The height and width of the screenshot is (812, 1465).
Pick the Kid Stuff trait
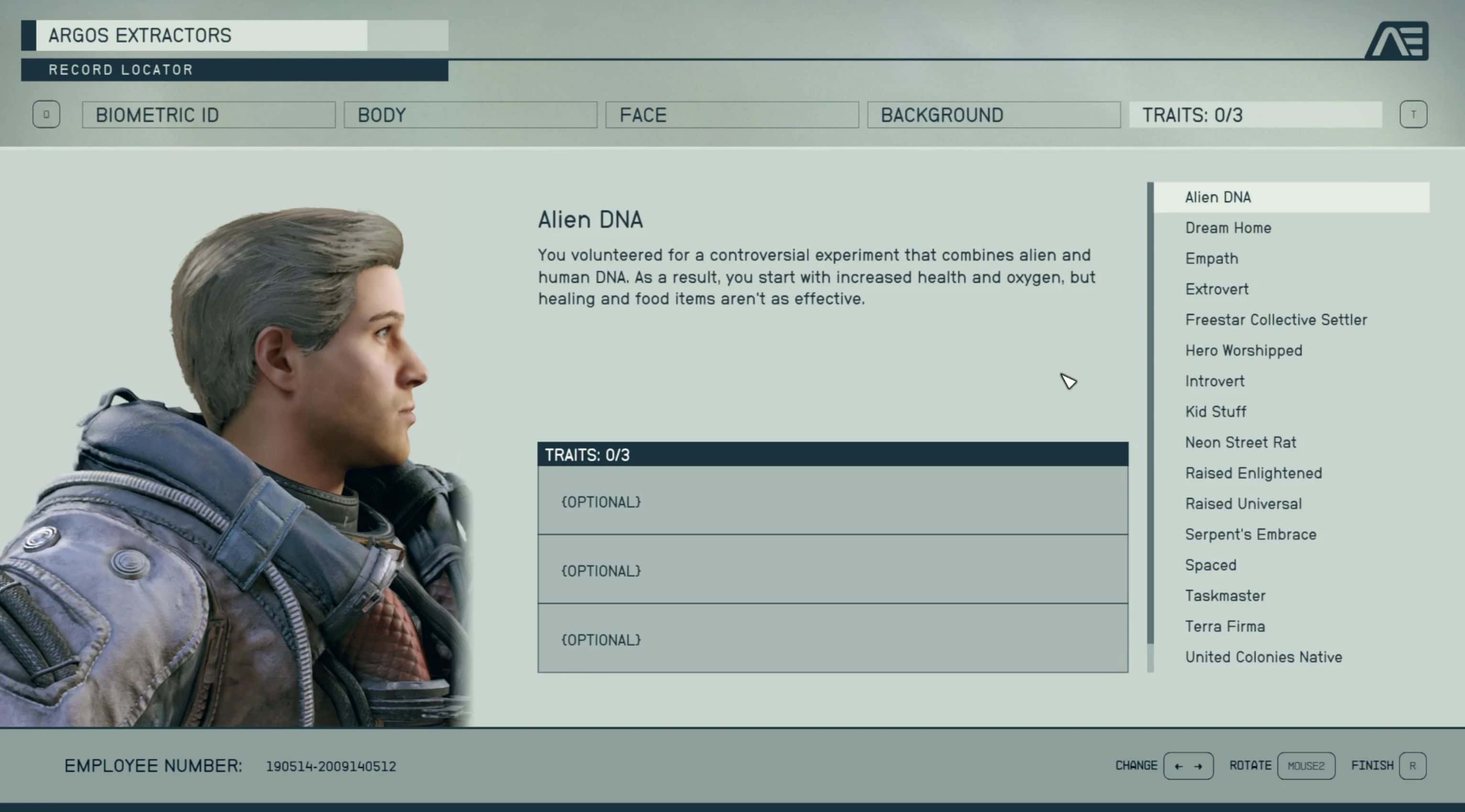1215,412
